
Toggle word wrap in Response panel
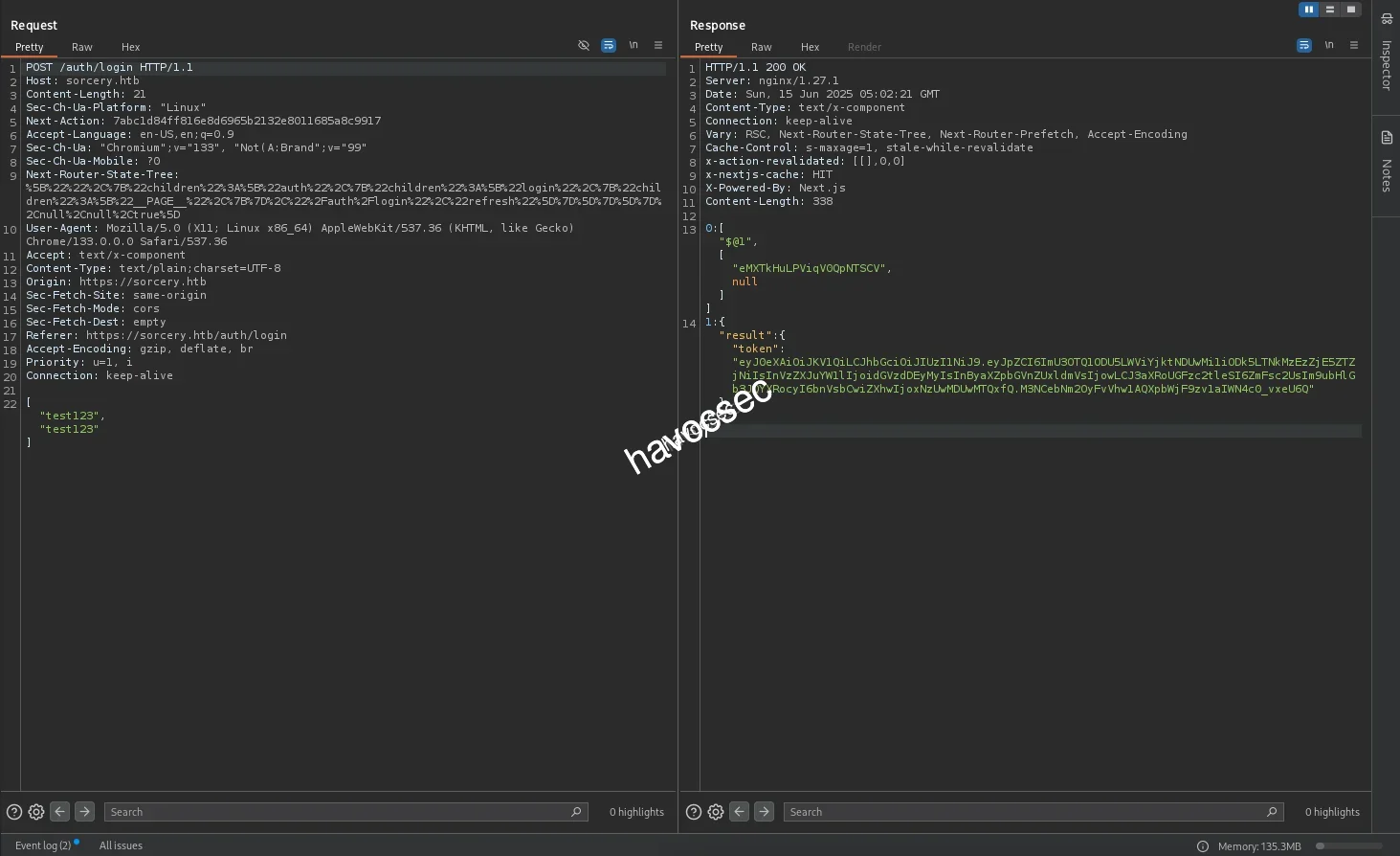(x=1303, y=45)
